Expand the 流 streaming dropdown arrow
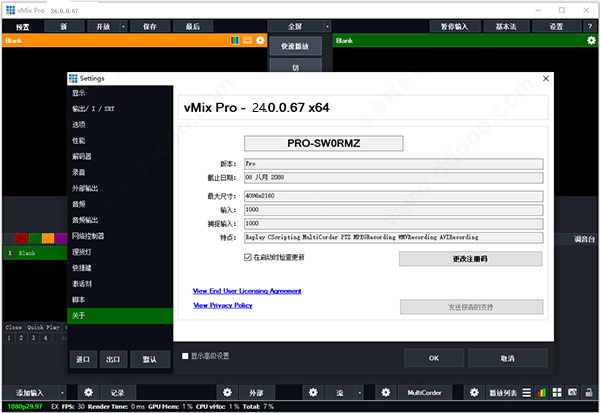This screenshot has width=600, height=413. [359, 392]
